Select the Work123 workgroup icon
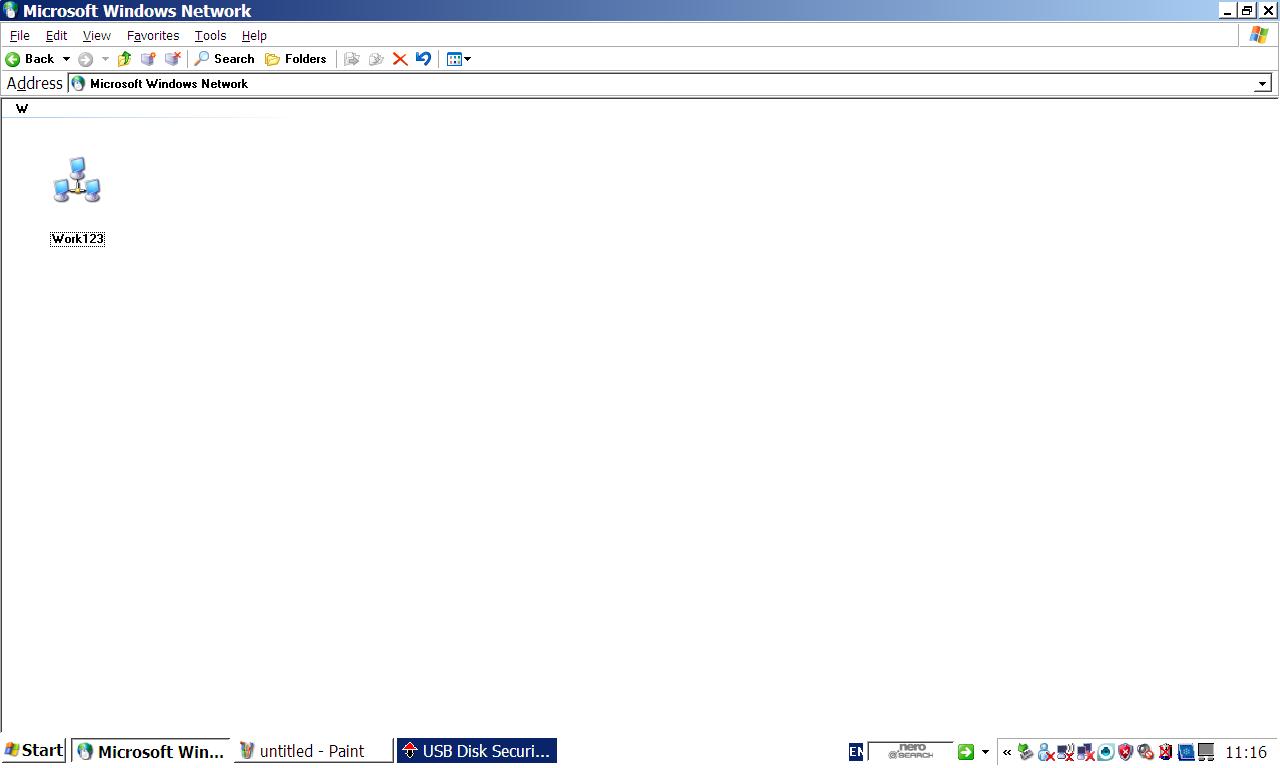This screenshot has width=1280, height=768. click(77, 180)
